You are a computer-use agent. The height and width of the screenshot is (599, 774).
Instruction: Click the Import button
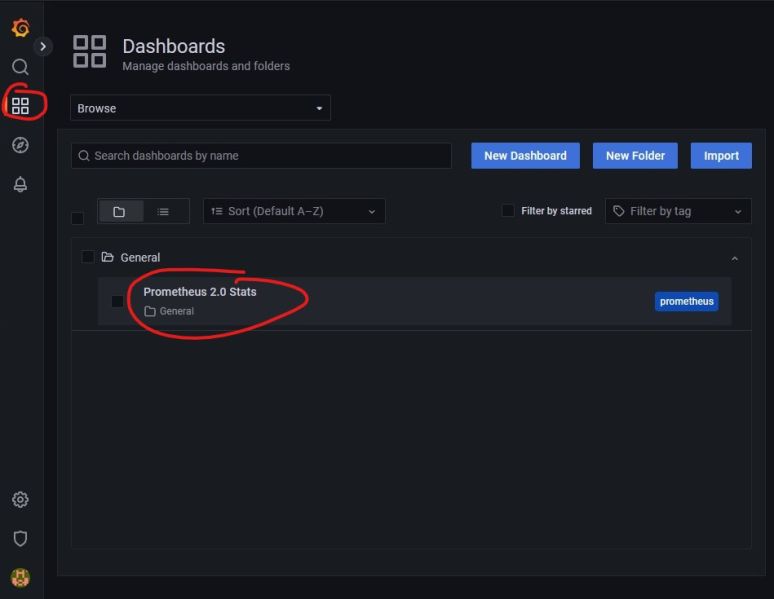pyautogui.click(x=721, y=156)
